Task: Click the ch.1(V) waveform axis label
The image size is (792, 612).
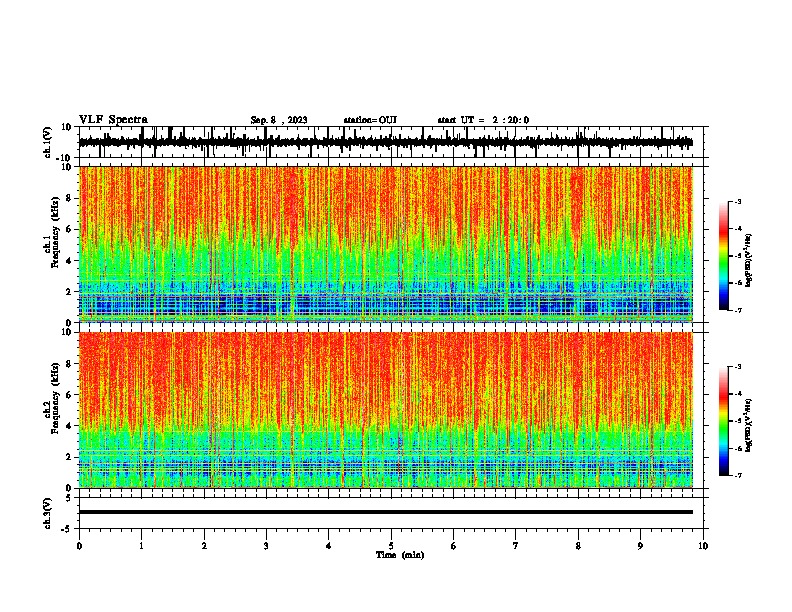Action: coord(48,142)
